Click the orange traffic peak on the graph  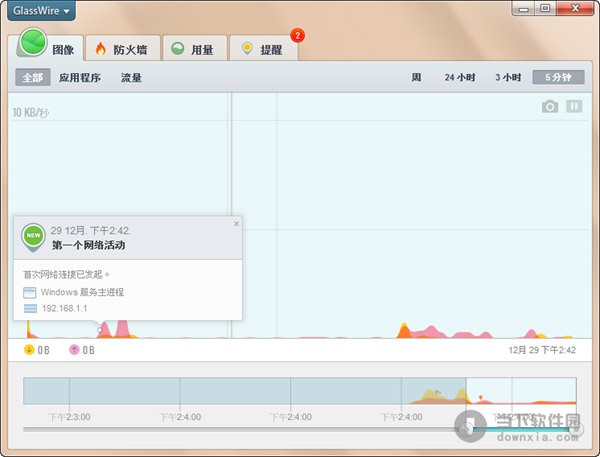point(403,330)
